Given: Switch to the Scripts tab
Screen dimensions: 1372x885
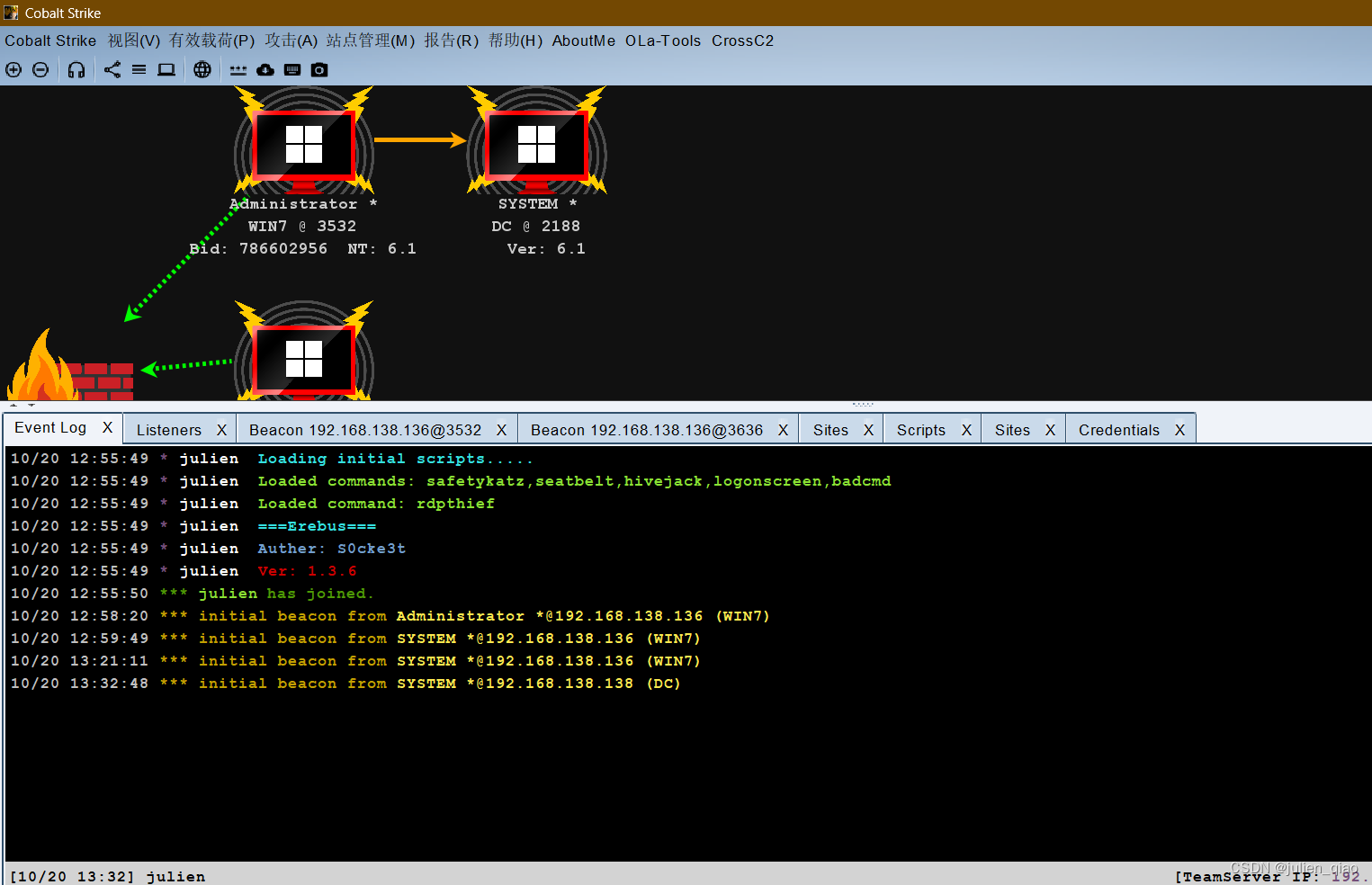Looking at the screenshot, I should [921, 430].
